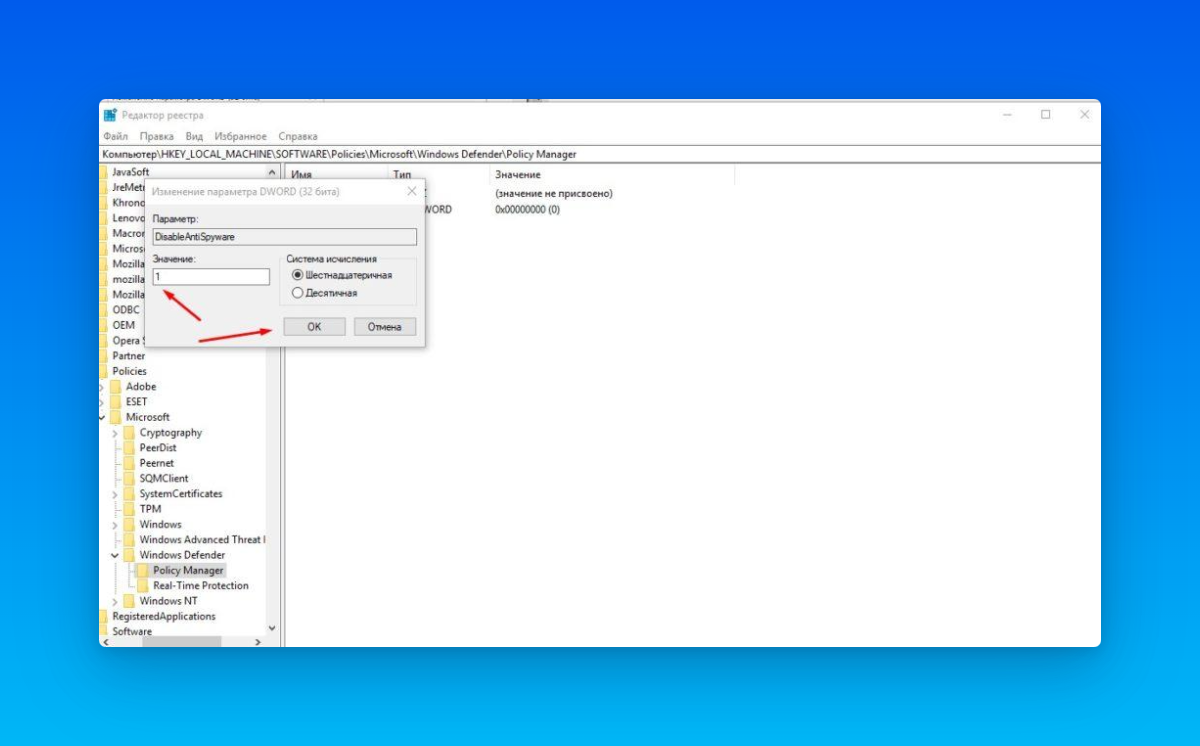Expand the SystemCertificates key
The height and width of the screenshot is (746, 1200).
pos(115,494)
